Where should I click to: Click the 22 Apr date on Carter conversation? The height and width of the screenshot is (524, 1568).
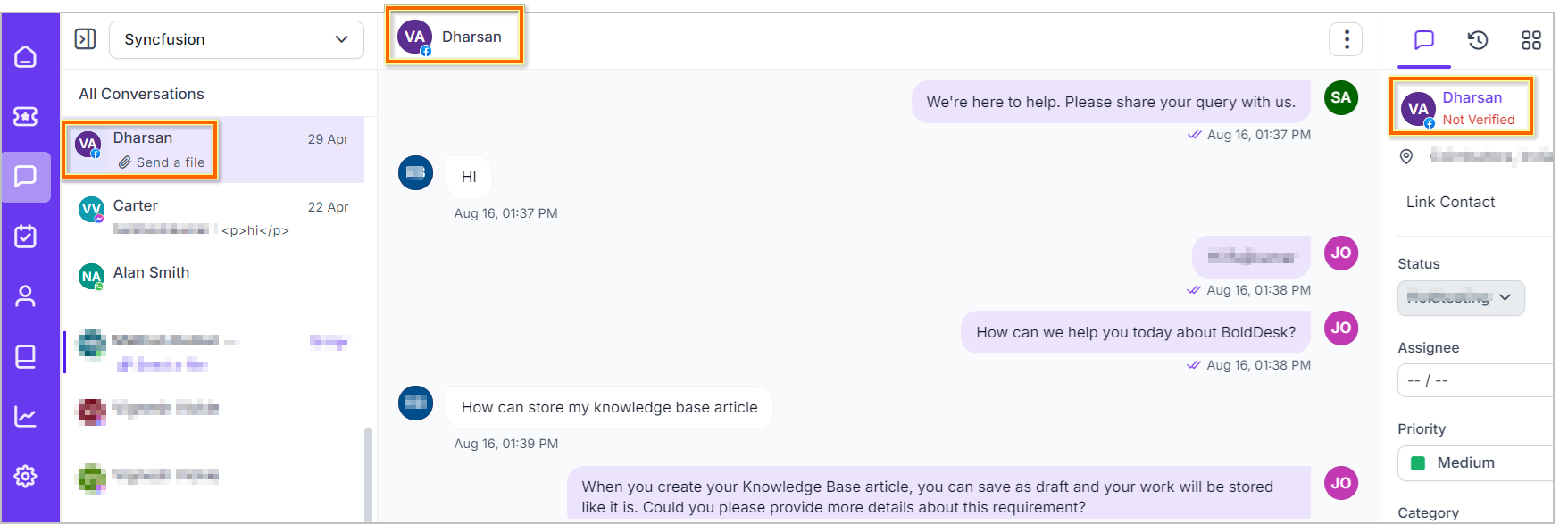point(328,207)
